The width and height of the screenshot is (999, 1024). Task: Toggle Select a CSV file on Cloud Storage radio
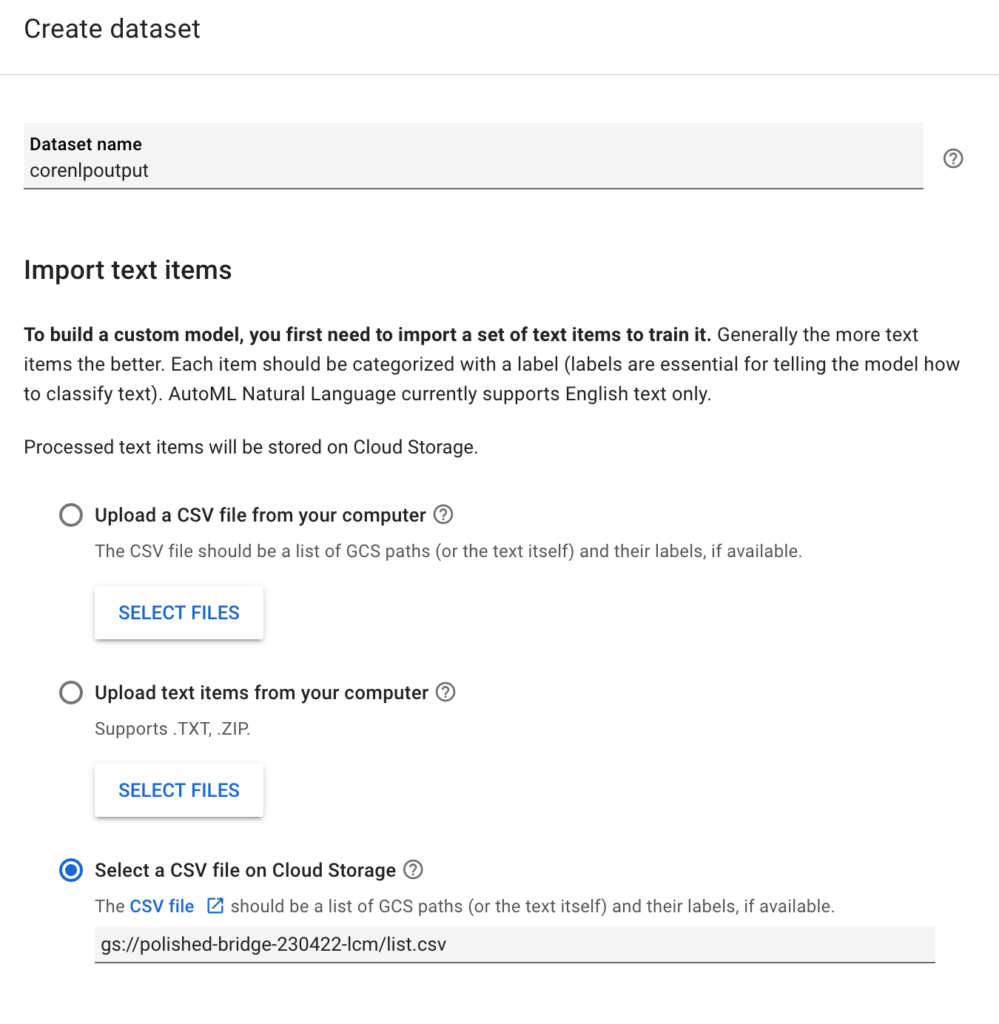point(71,870)
